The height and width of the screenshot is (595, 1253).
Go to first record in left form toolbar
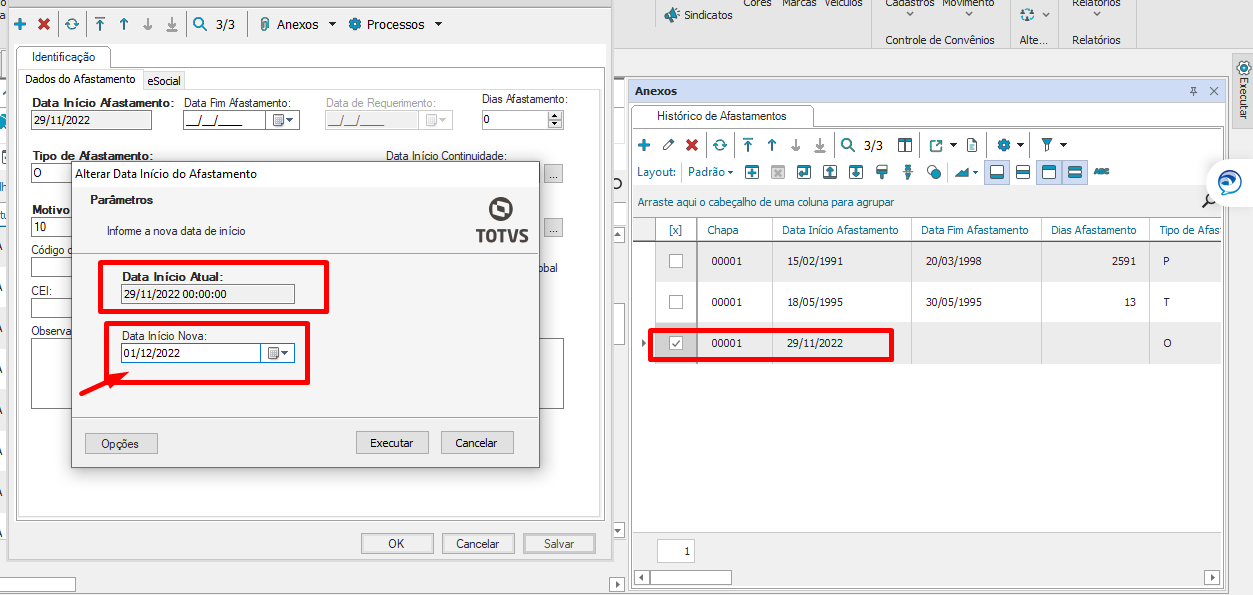99,24
